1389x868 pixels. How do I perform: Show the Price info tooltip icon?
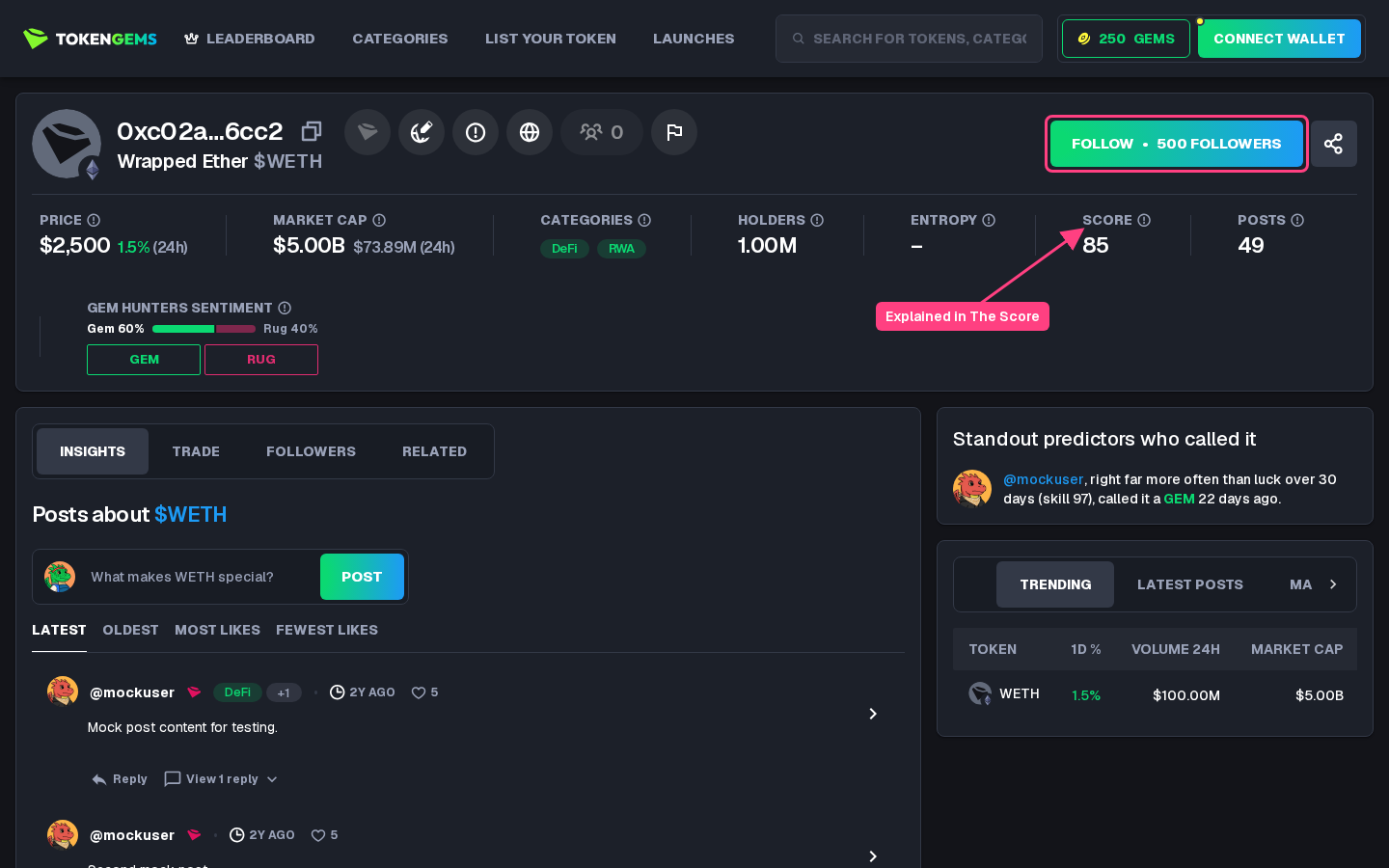coord(94,220)
